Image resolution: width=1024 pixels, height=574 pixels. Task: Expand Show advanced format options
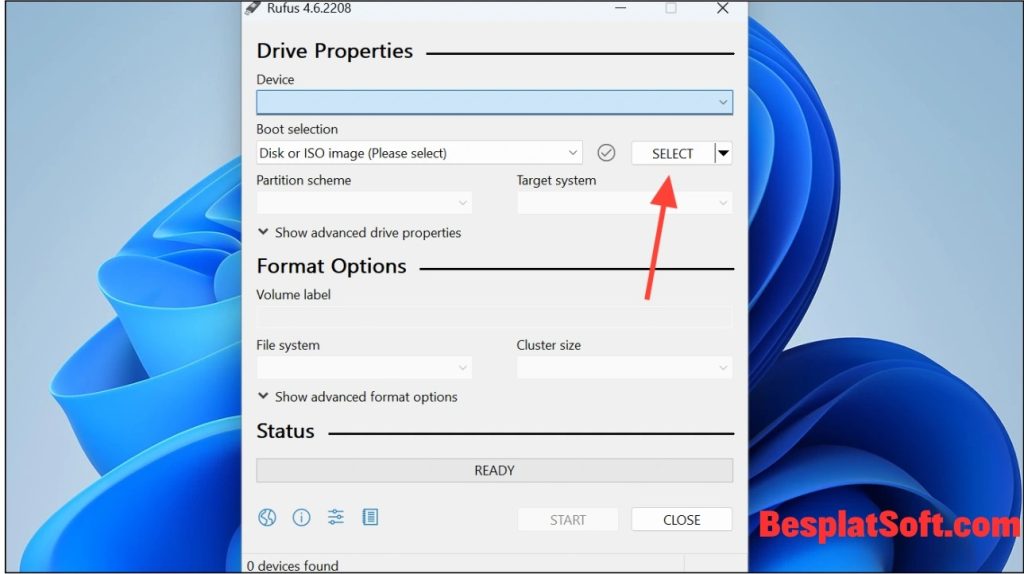click(x=357, y=397)
